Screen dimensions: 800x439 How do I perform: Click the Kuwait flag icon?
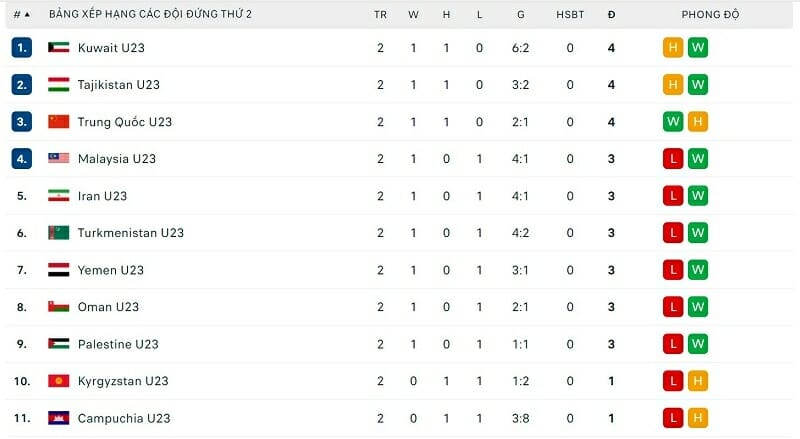[x=58, y=48]
